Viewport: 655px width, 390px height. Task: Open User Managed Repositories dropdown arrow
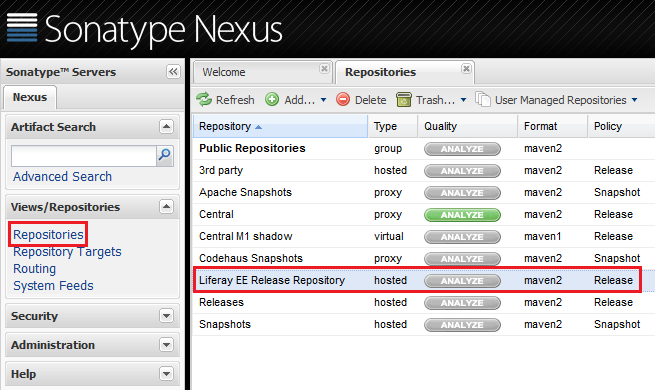click(x=635, y=100)
